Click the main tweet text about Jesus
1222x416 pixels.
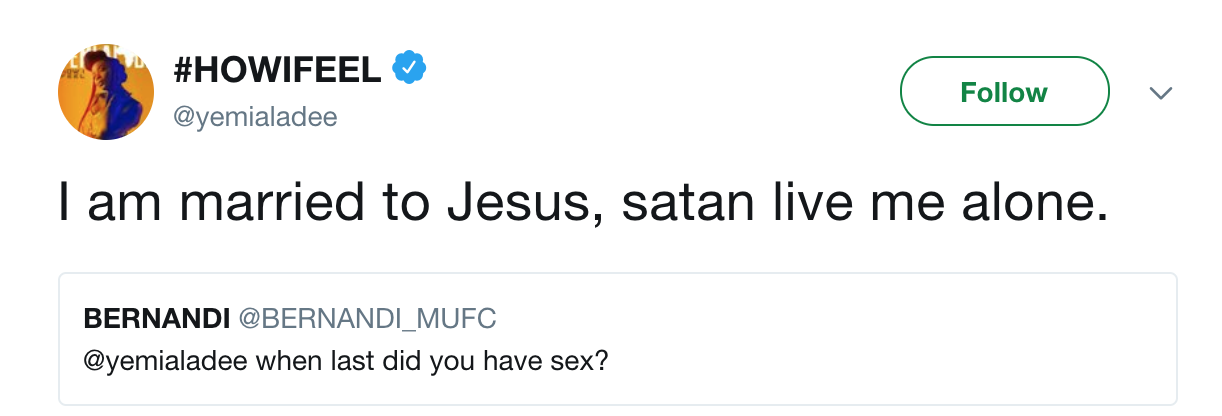tap(582, 203)
